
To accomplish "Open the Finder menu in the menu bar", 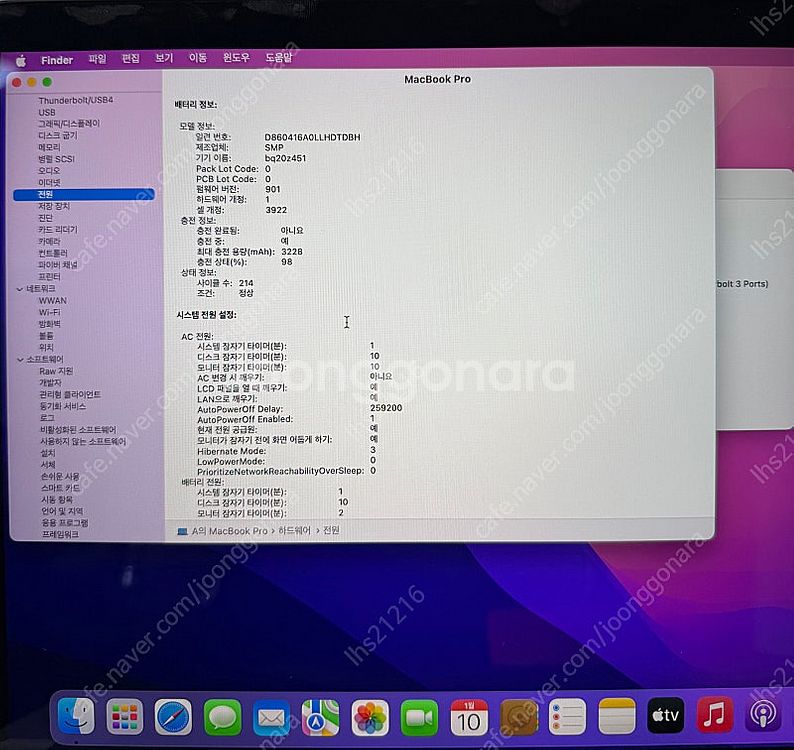I will (57, 60).
